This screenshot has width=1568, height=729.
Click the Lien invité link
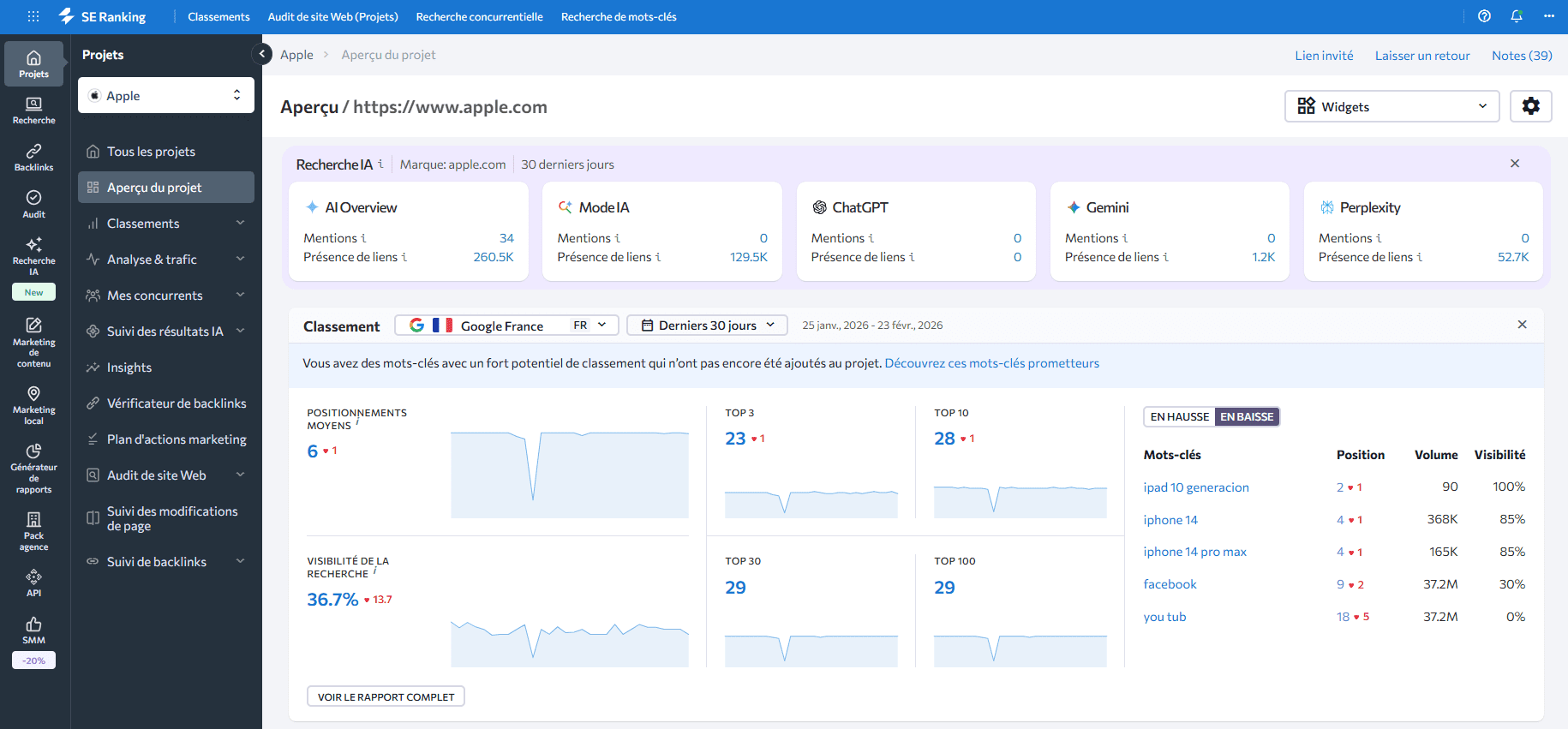point(1324,55)
